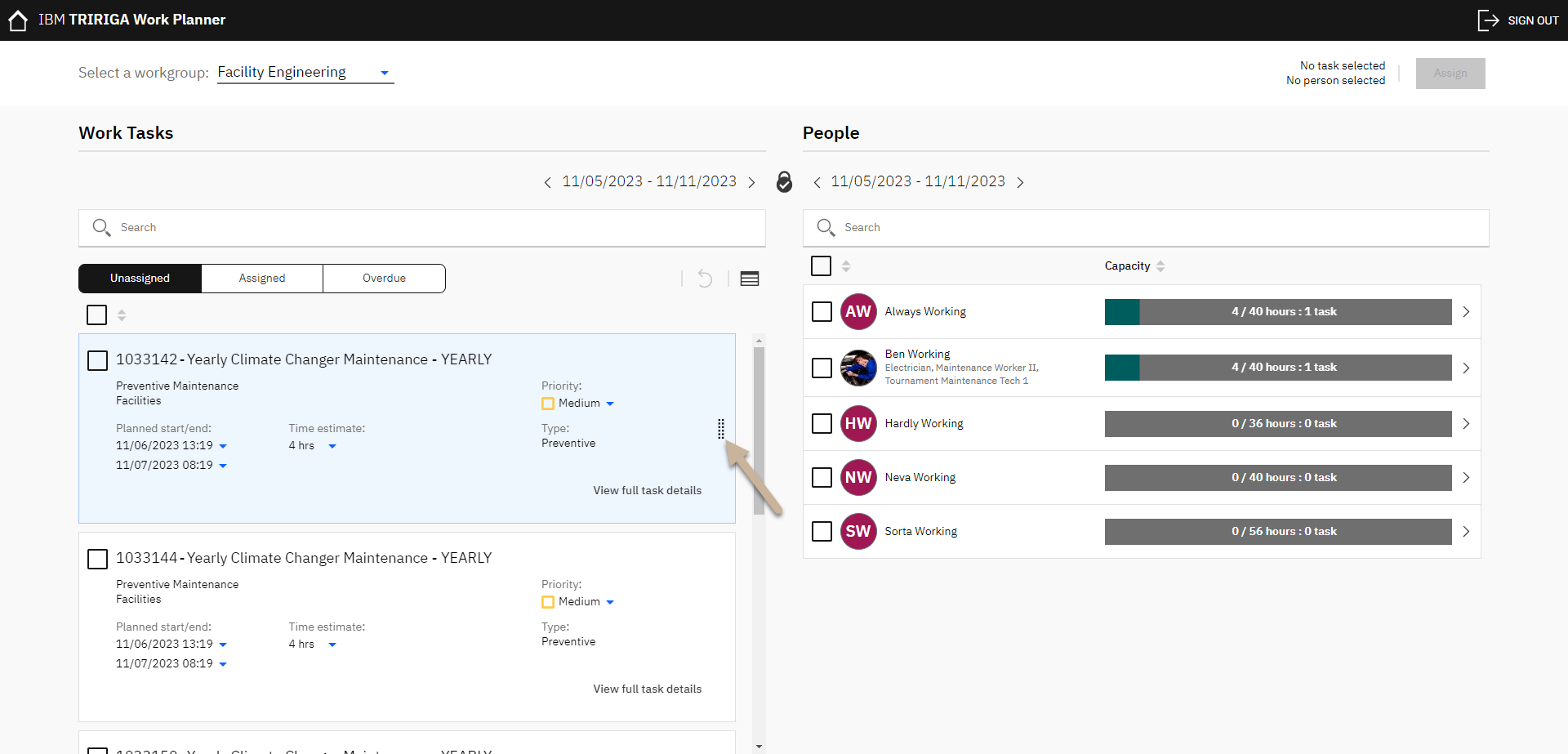Open priority dropdown for task 1033142
This screenshot has height=754, width=1568.
pos(610,404)
